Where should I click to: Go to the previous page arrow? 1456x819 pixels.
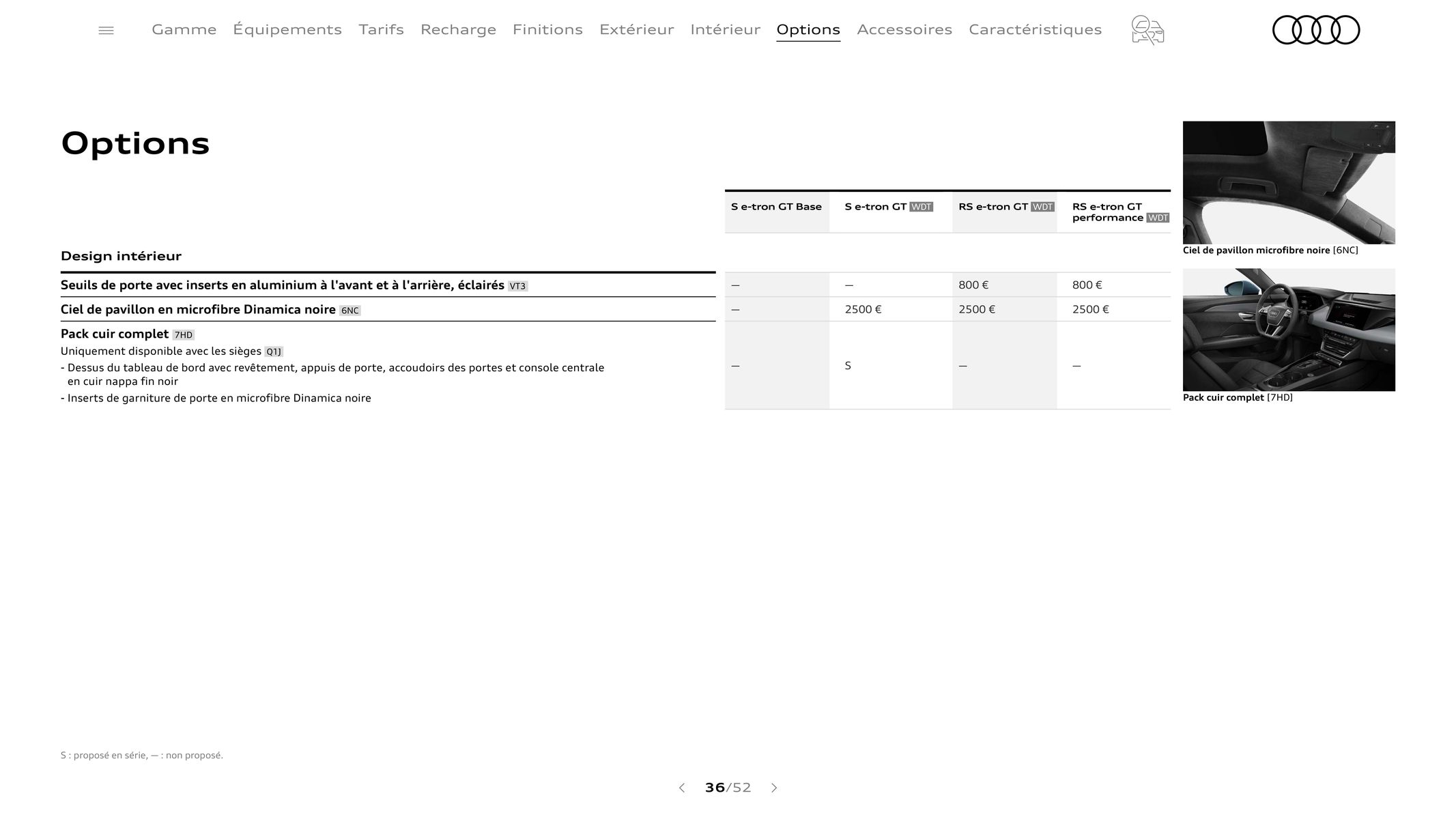681,788
